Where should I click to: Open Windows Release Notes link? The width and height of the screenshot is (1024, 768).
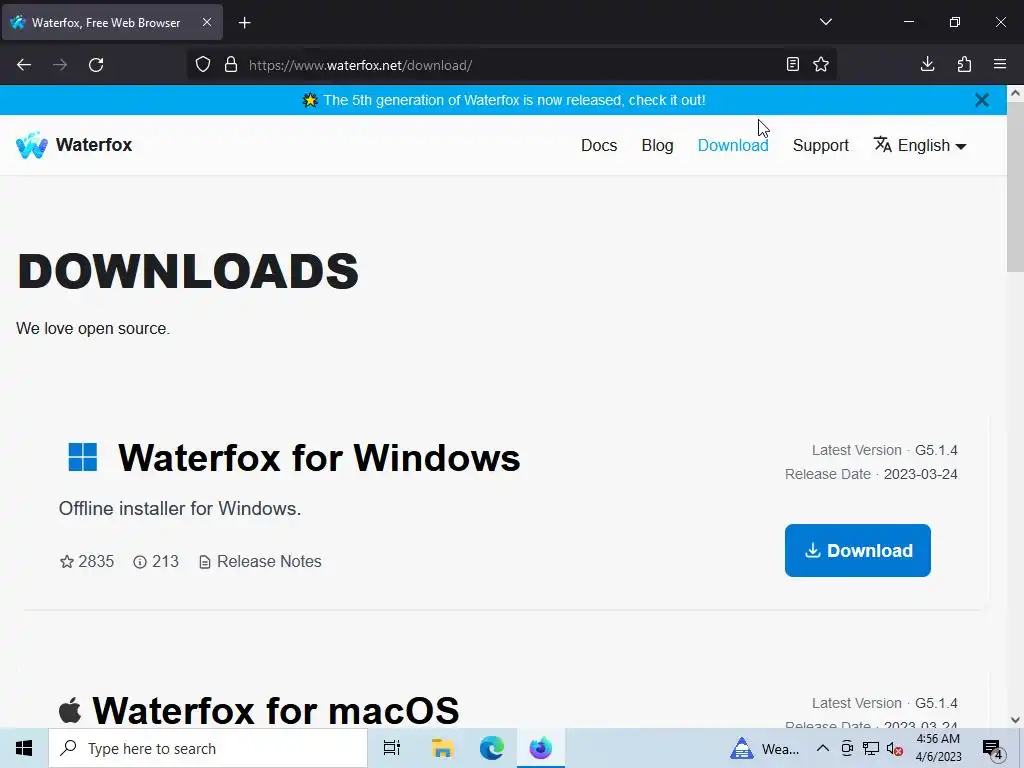[260, 562]
